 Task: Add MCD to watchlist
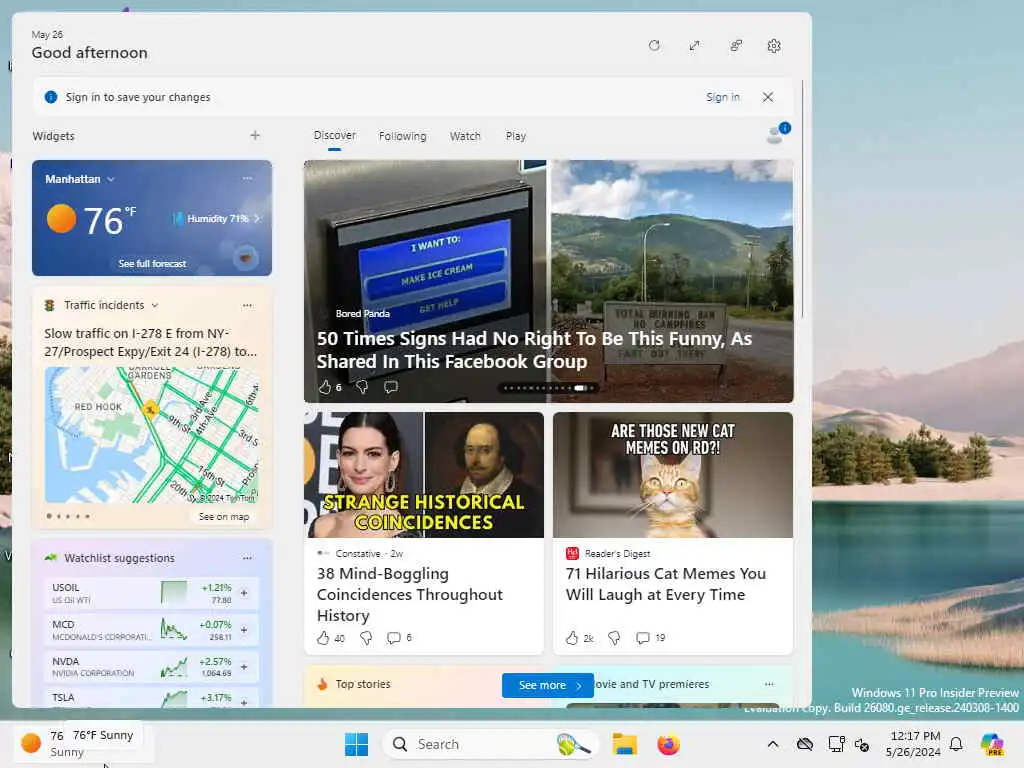click(x=244, y=630)
